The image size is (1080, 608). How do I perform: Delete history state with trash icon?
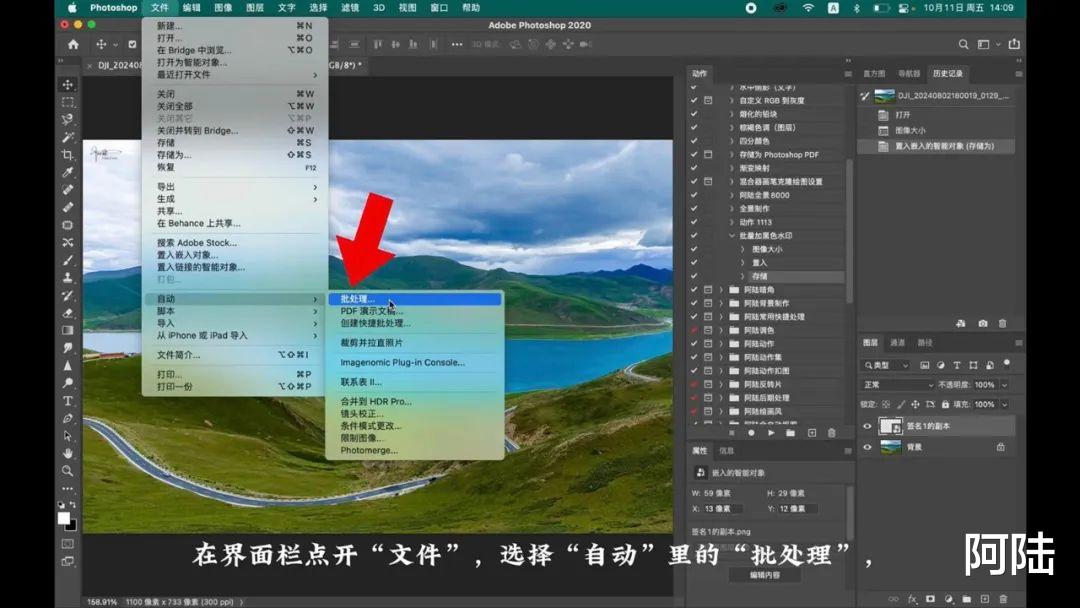[1002, 323]
